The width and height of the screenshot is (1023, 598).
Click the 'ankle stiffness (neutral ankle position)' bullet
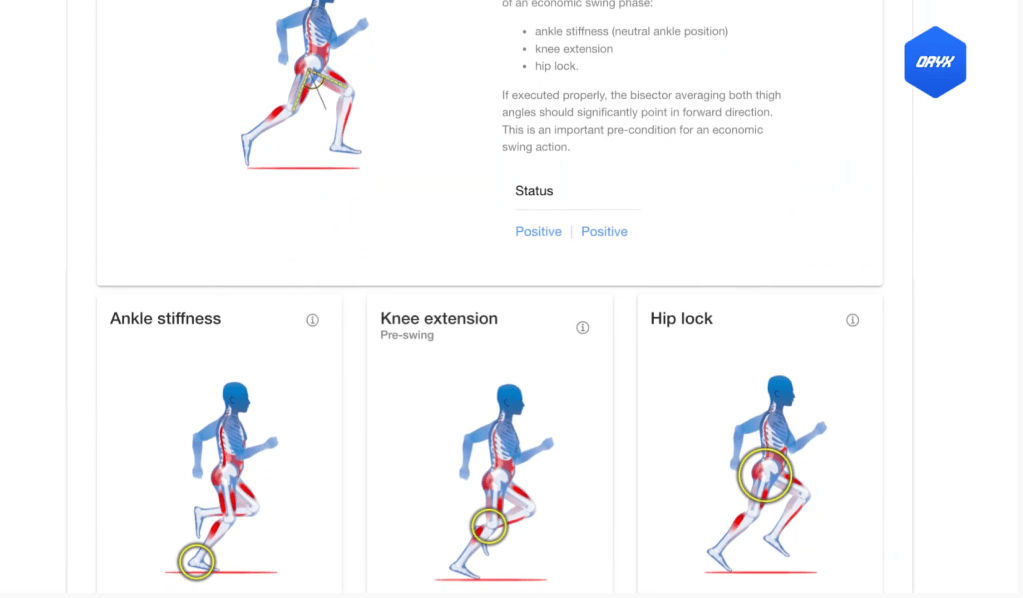(x=631, y=32)
